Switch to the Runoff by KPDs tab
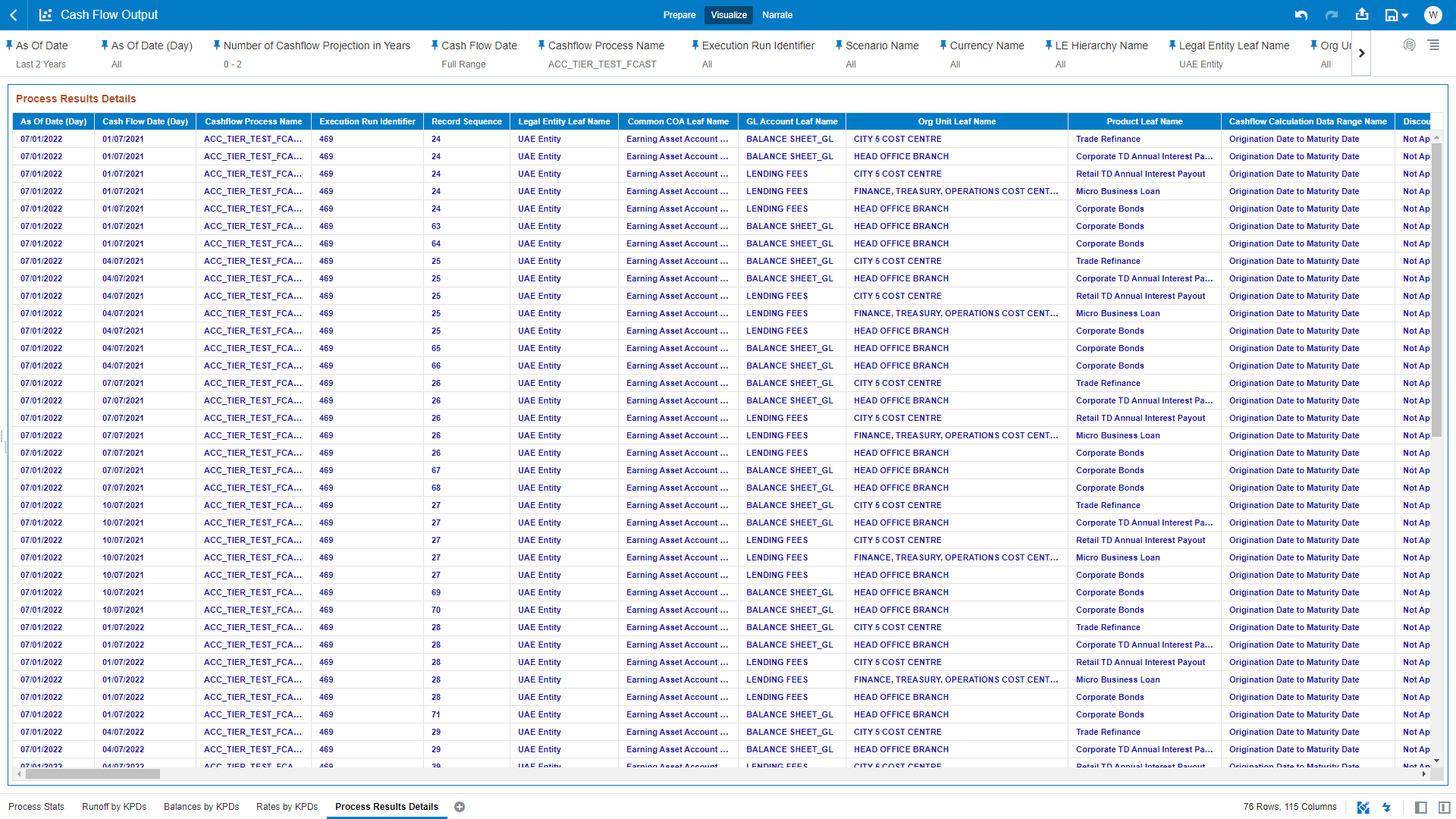This screenshot has height=819, width=1456. (x=114, y=807)
